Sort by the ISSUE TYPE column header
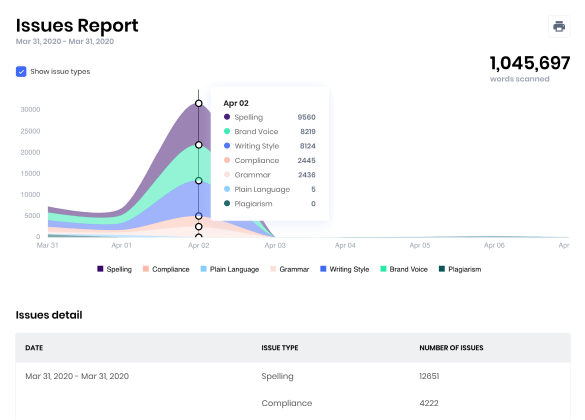585x420 pixels. [280, 348]
